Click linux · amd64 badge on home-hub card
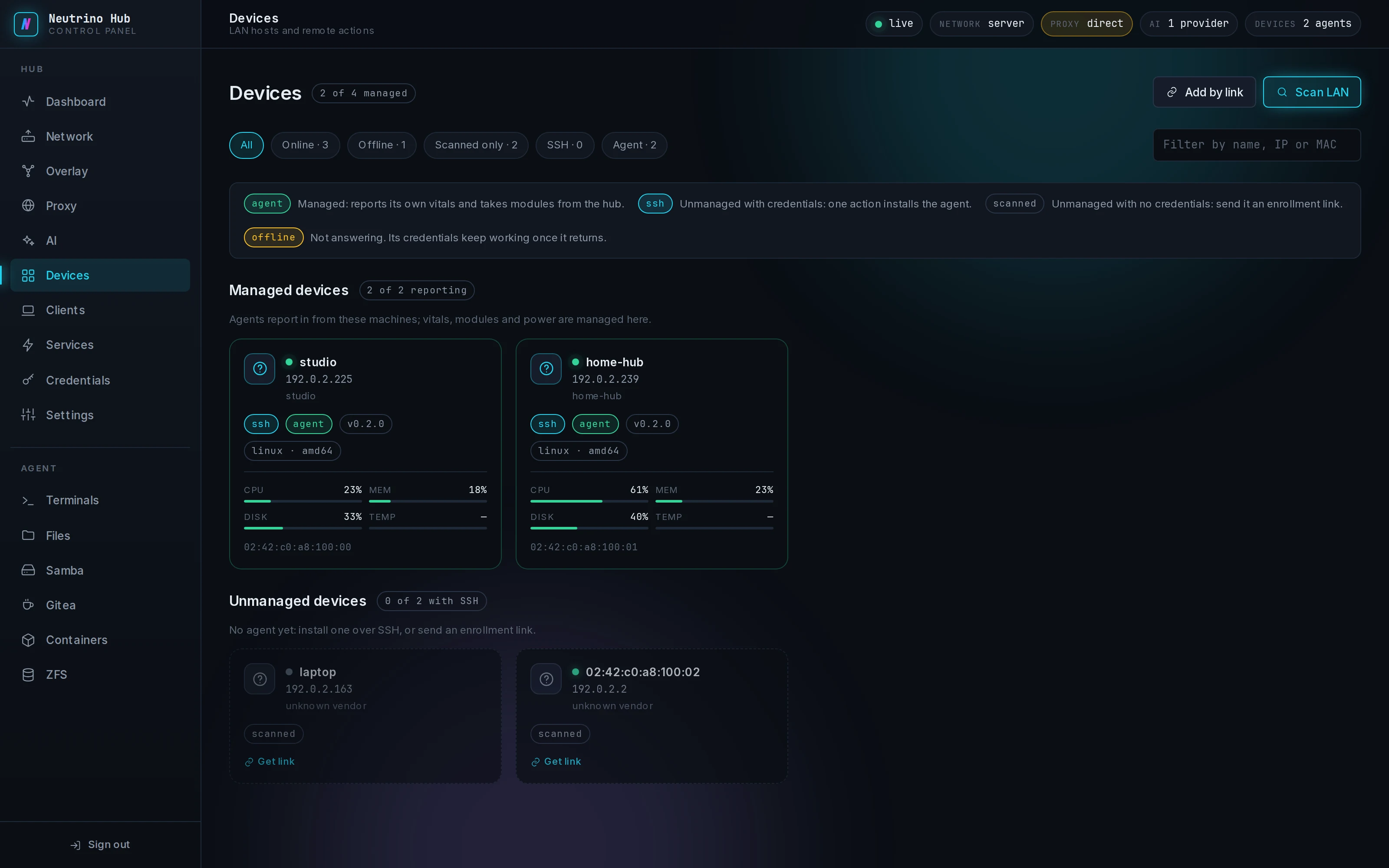Screen dimensions: 1389x868 579,451
